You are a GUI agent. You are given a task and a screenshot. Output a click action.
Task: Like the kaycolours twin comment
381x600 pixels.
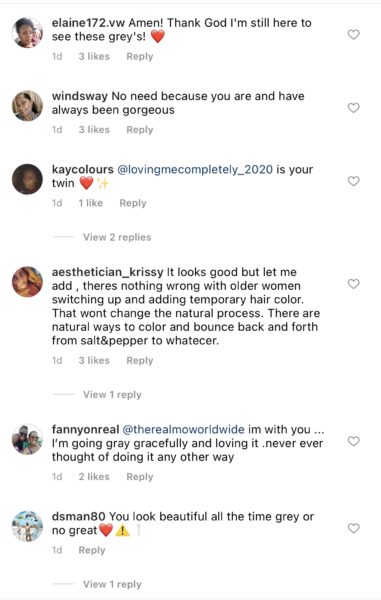pos(353,181)
